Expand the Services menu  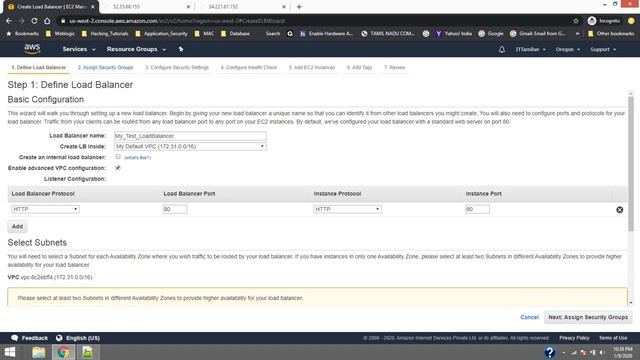pos(79,49)
